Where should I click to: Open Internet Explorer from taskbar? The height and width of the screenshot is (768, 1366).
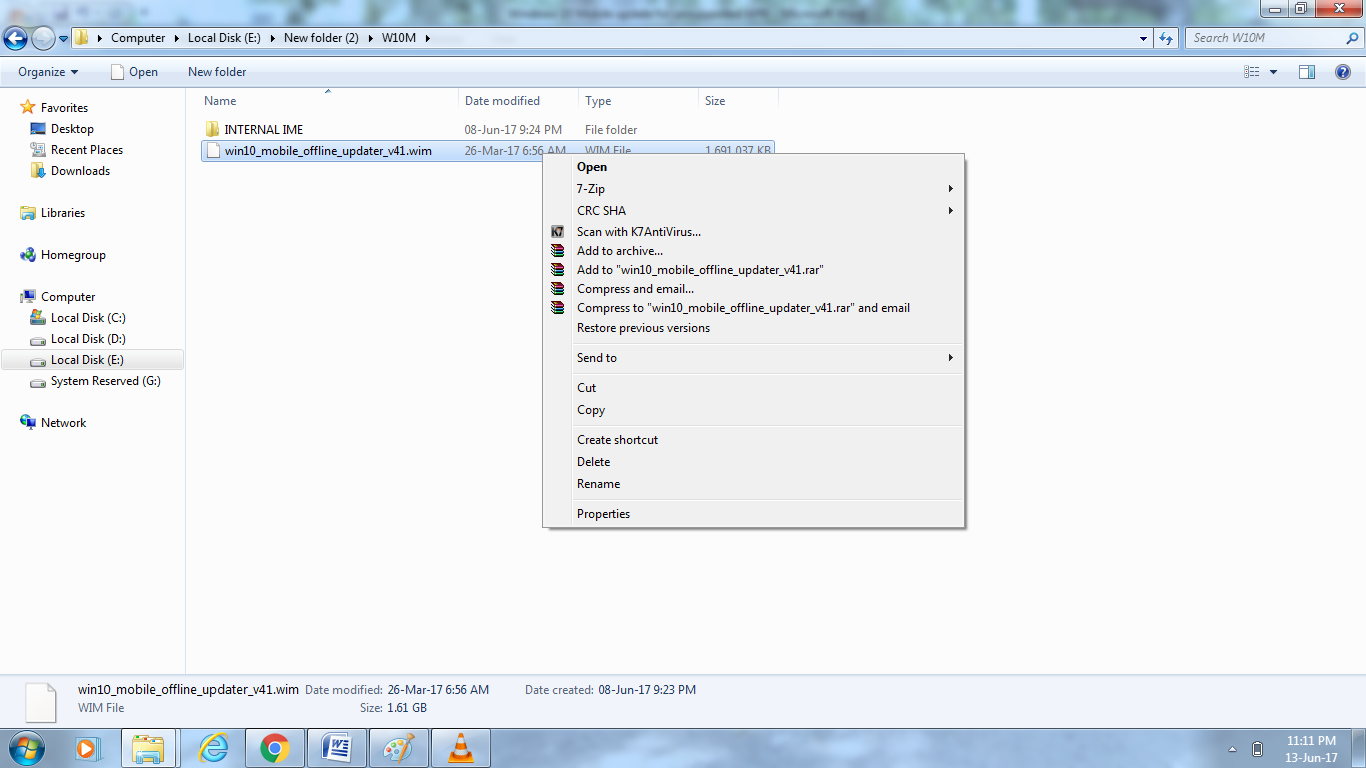pos(212,748)
